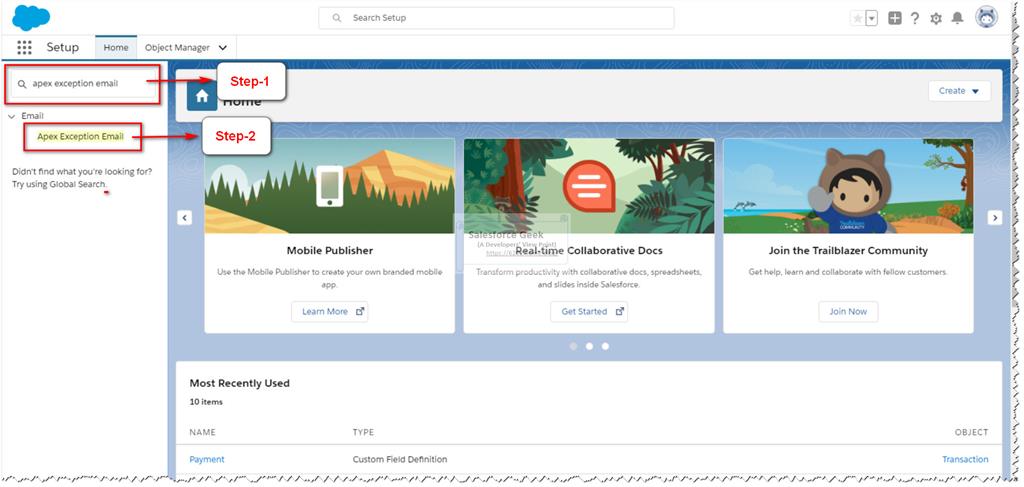Click the favorites star icon
Image resolution: width=1024 pixels, height=487 pixels.
(857, 18)
